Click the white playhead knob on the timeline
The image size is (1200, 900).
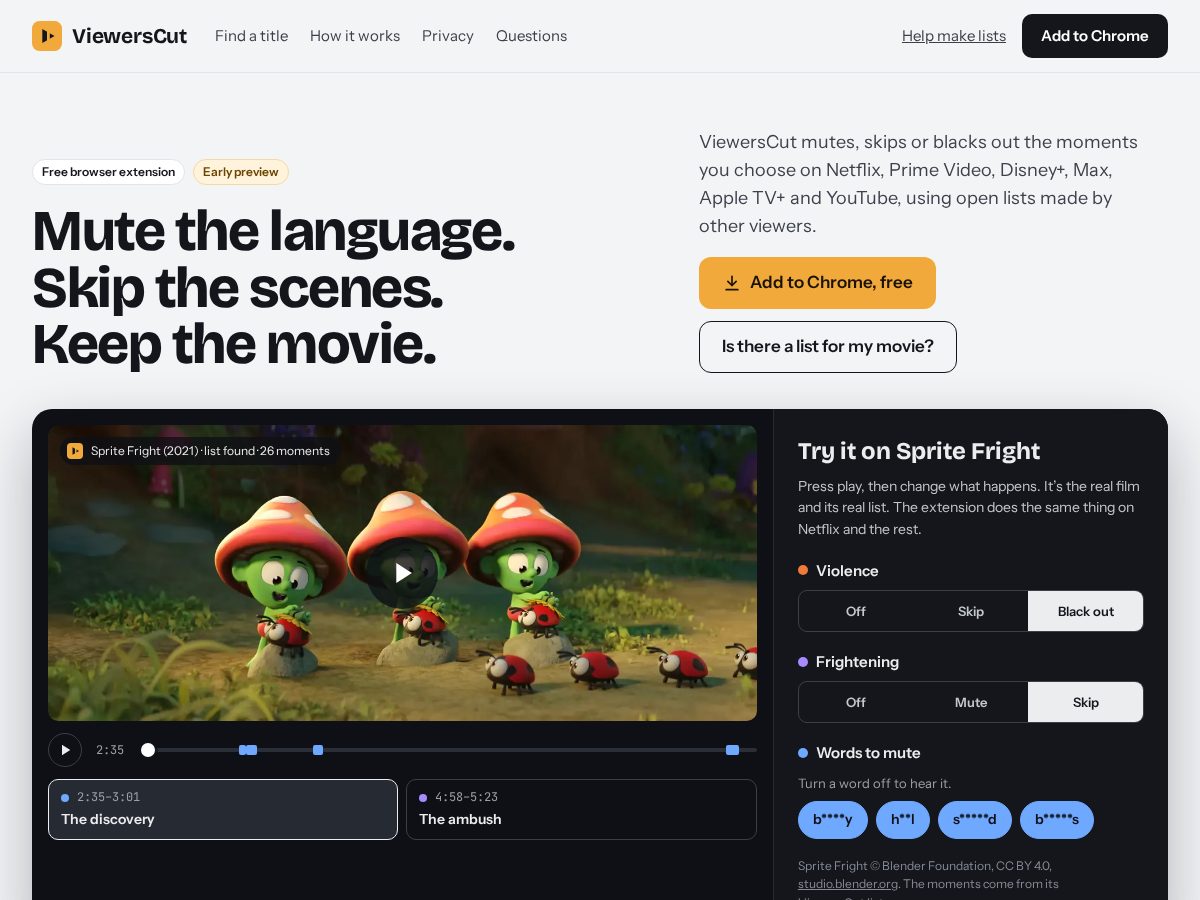pos(148,750)
